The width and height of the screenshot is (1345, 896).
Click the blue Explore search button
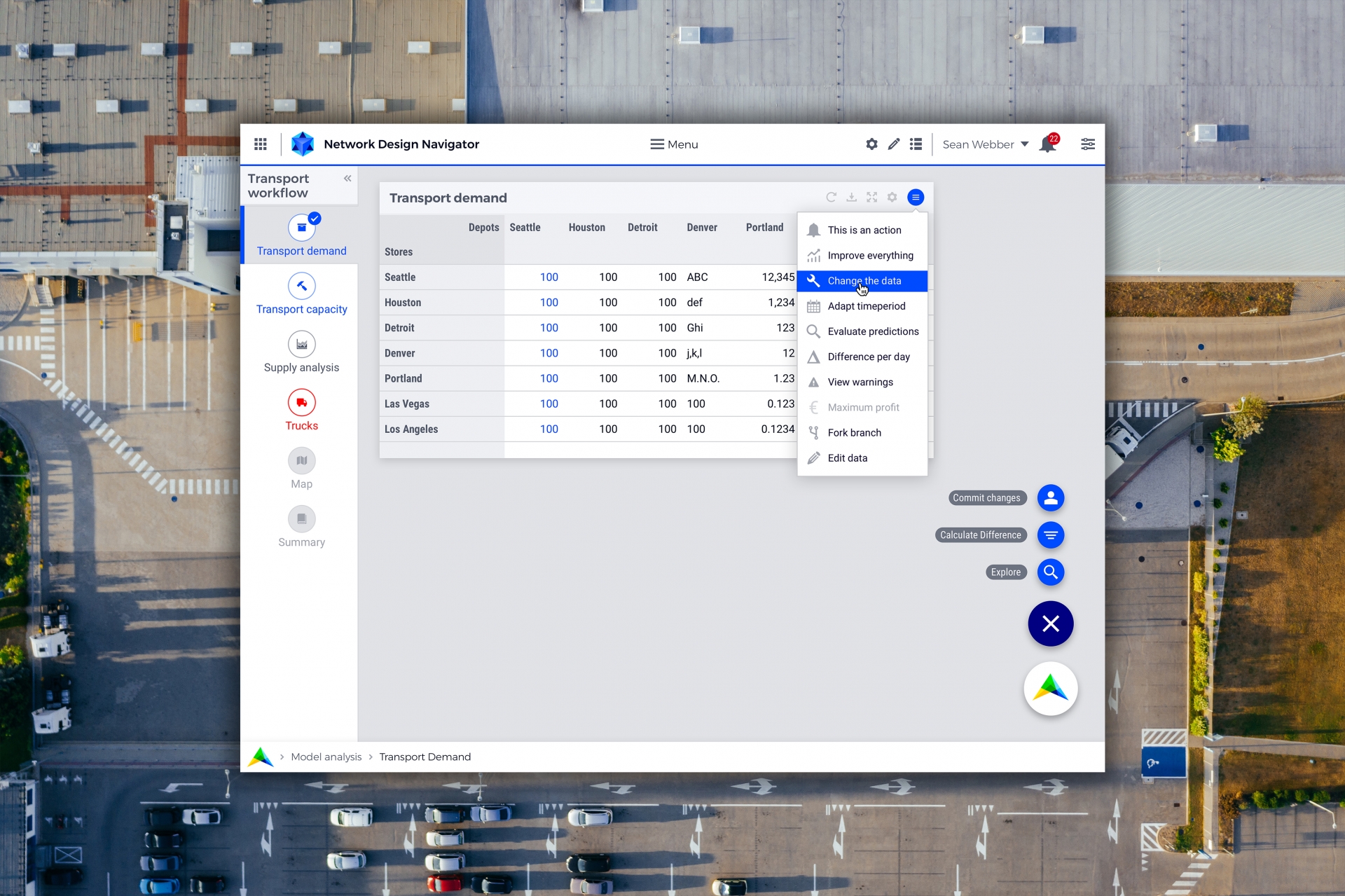point(1050,572)
